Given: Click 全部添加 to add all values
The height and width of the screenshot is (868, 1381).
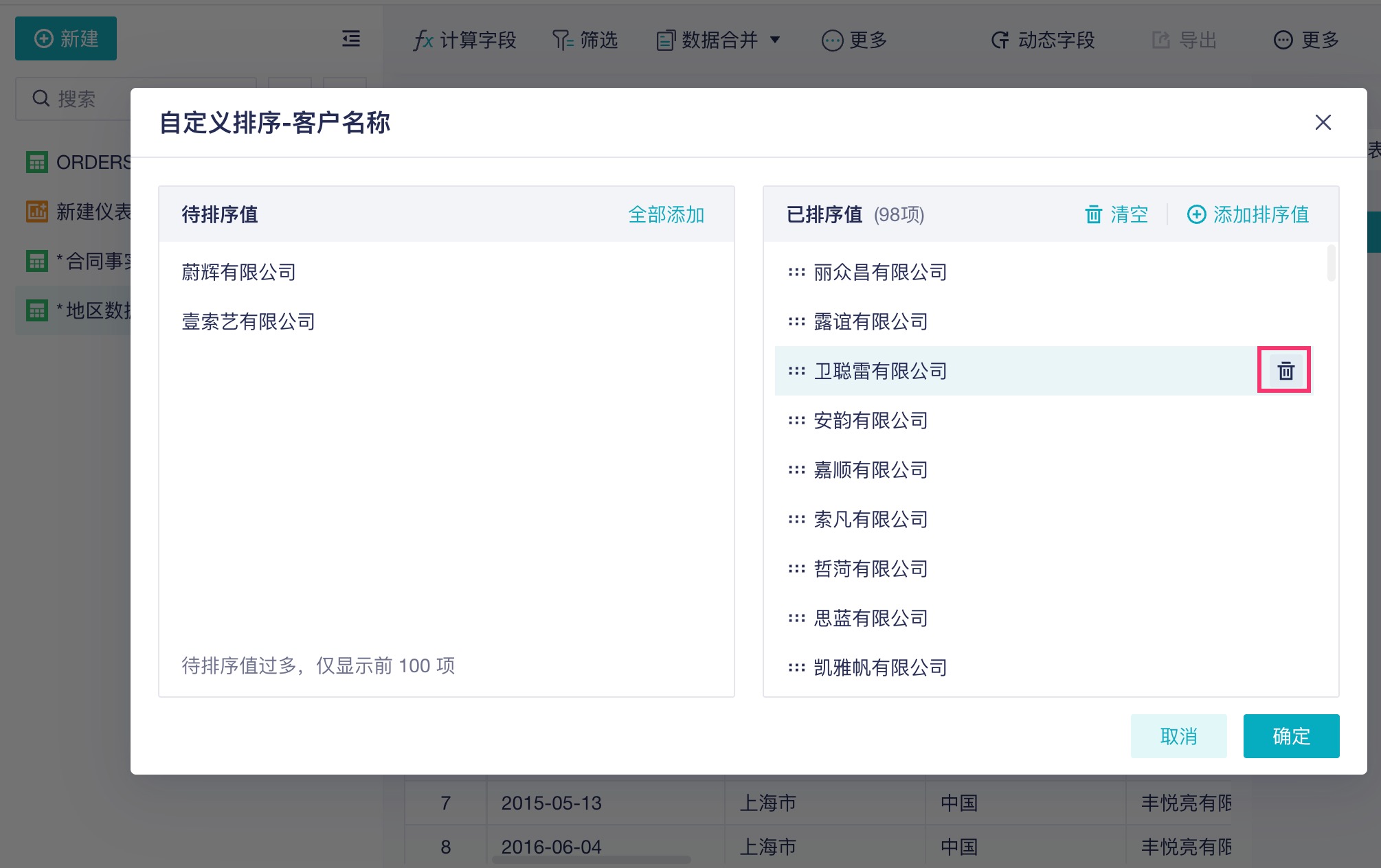Looking at the screenshot, I should (x=666, y=215).
